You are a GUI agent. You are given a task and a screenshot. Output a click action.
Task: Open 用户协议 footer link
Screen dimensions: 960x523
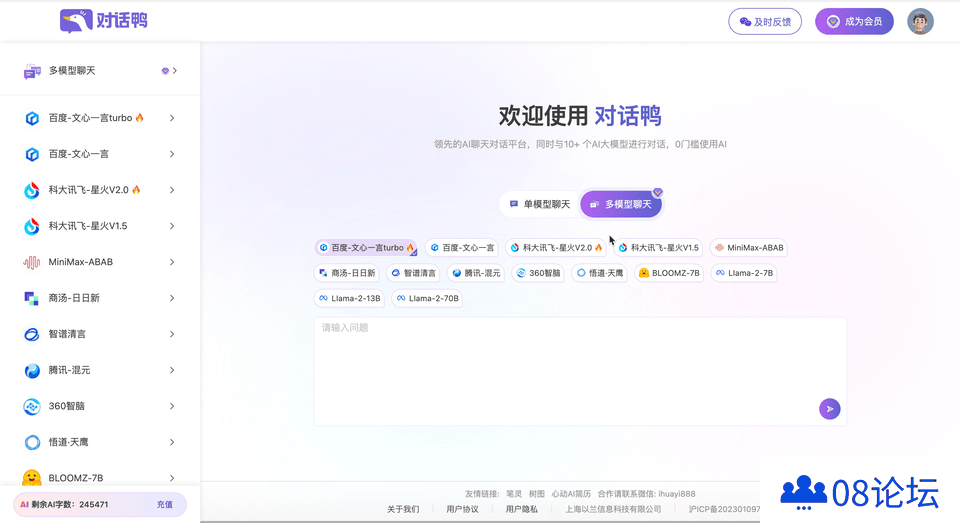click(x=462, y=509)
